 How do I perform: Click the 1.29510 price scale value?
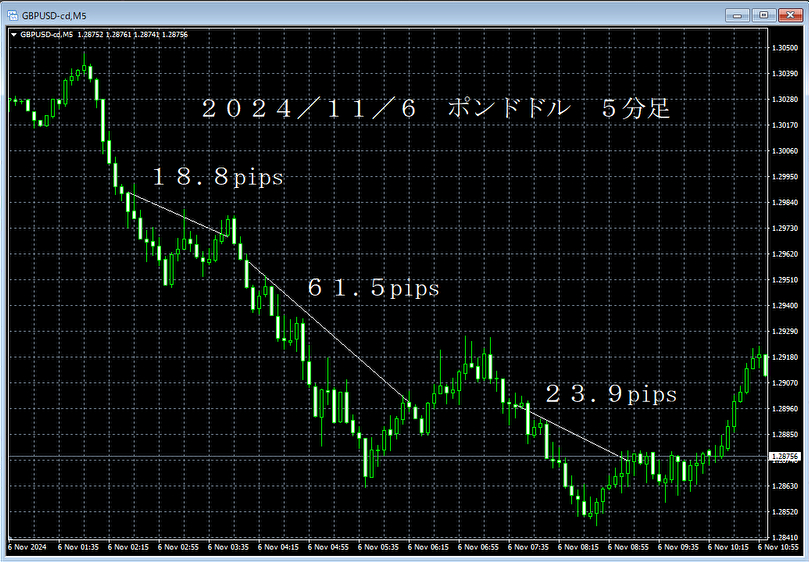785,280
